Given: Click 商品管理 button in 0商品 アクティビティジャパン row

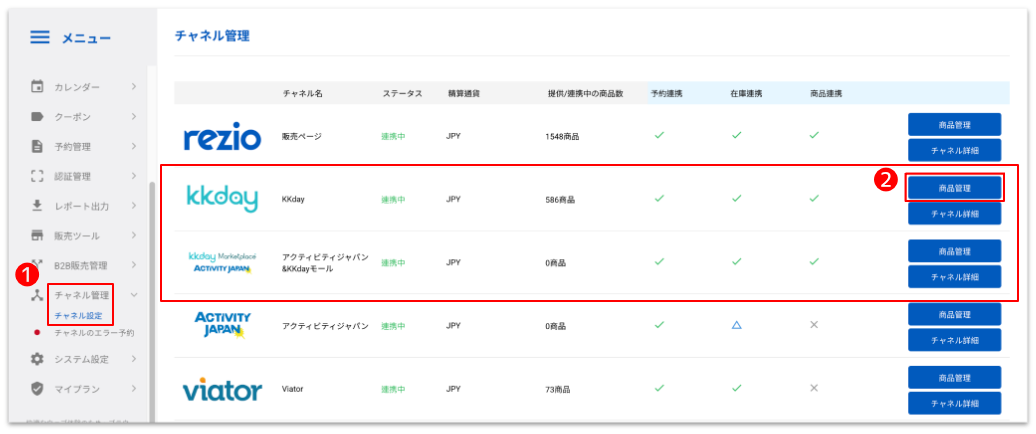Looking at the screenshot, I should tap(954, 314).
